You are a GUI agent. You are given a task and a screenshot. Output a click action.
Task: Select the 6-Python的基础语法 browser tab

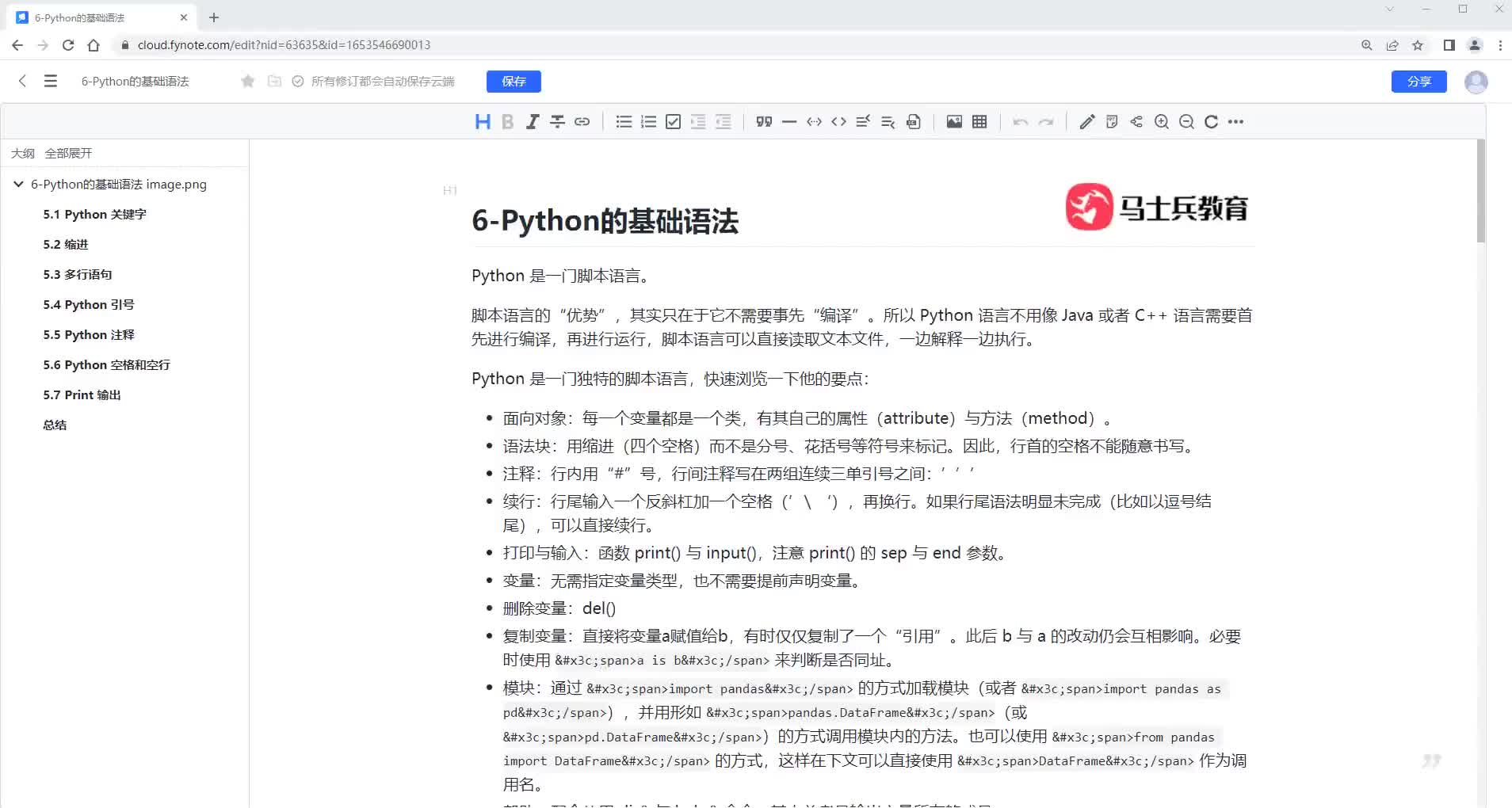(x=103, y=17)
